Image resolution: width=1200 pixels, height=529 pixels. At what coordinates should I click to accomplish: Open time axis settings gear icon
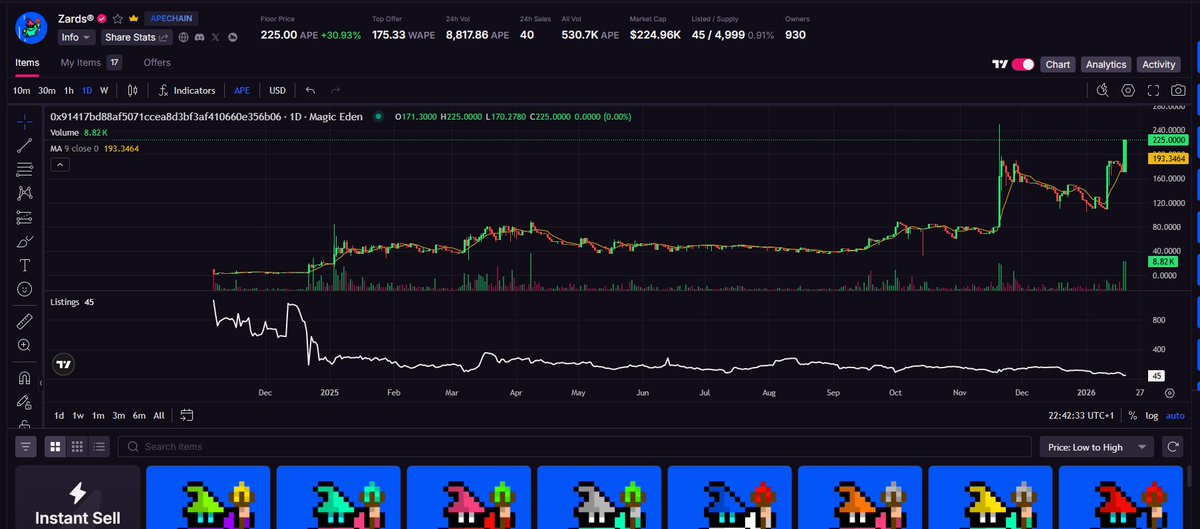1169,393
